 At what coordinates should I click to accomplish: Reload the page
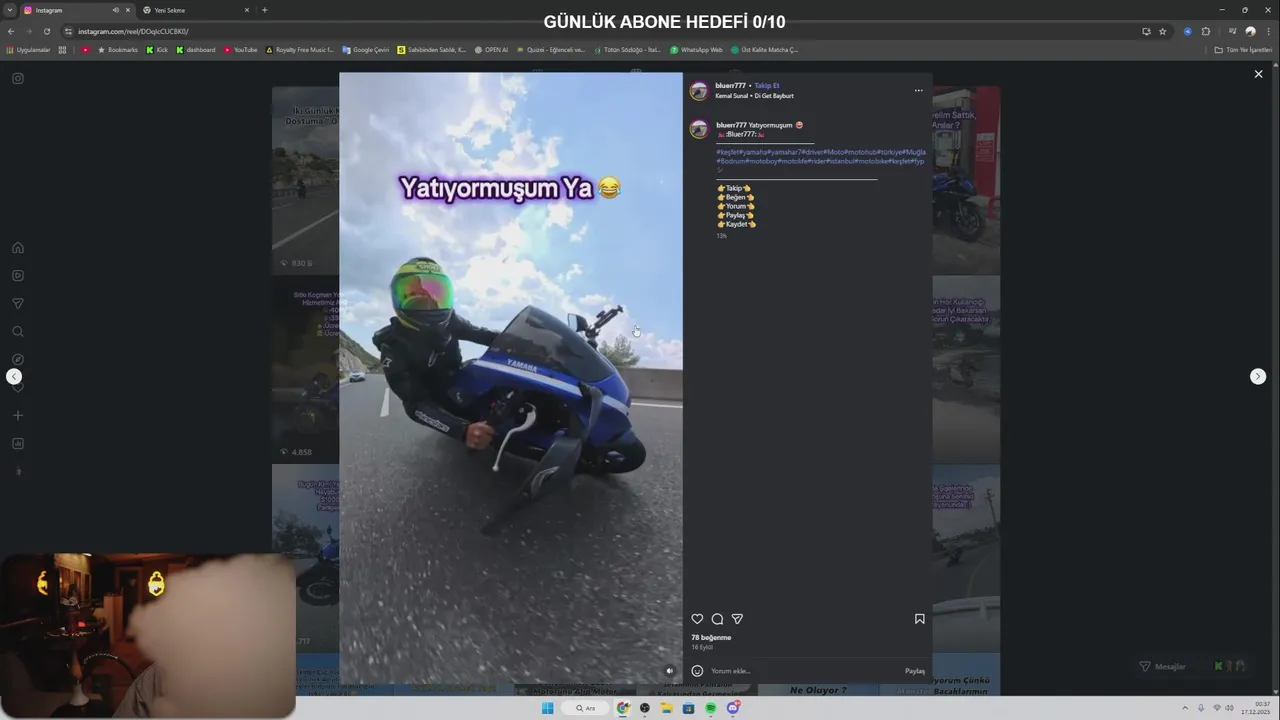pos(46,31)
